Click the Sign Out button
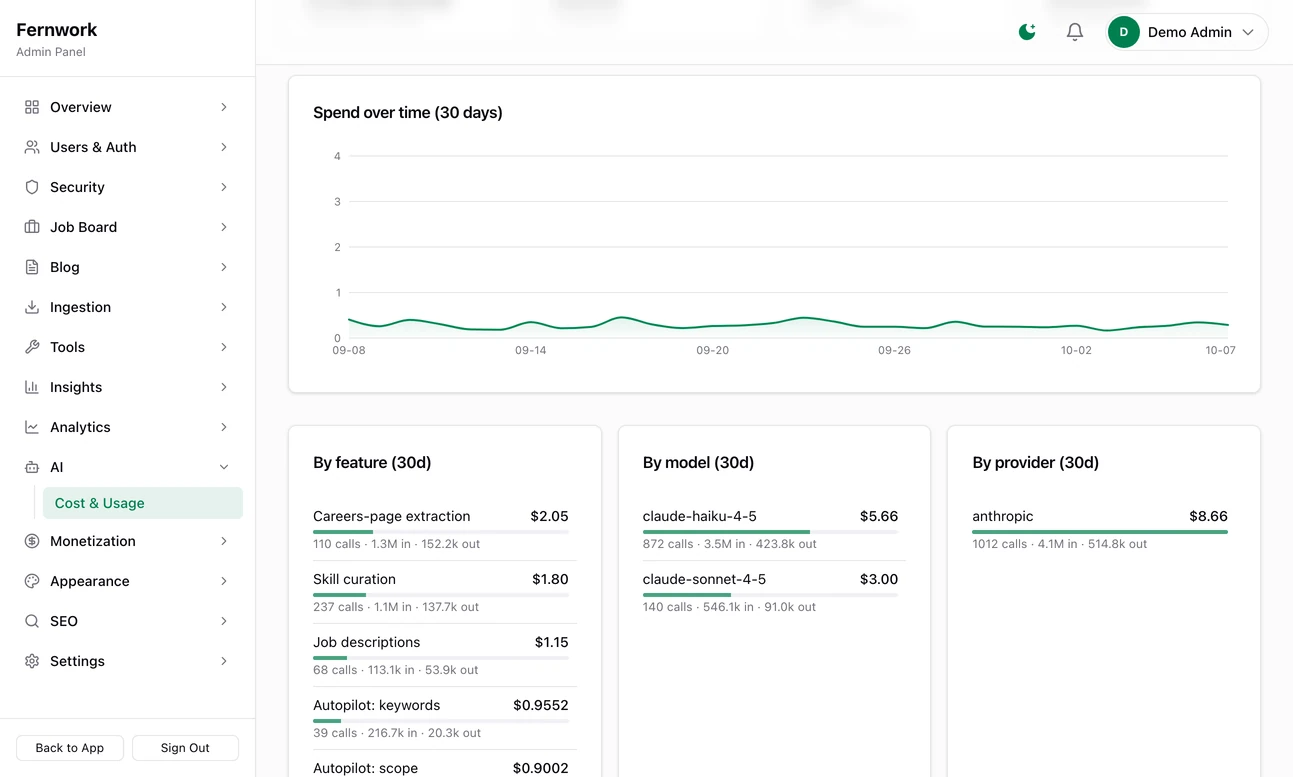The width and height of the screenshot is (1293, 777). tap(185, 748)
